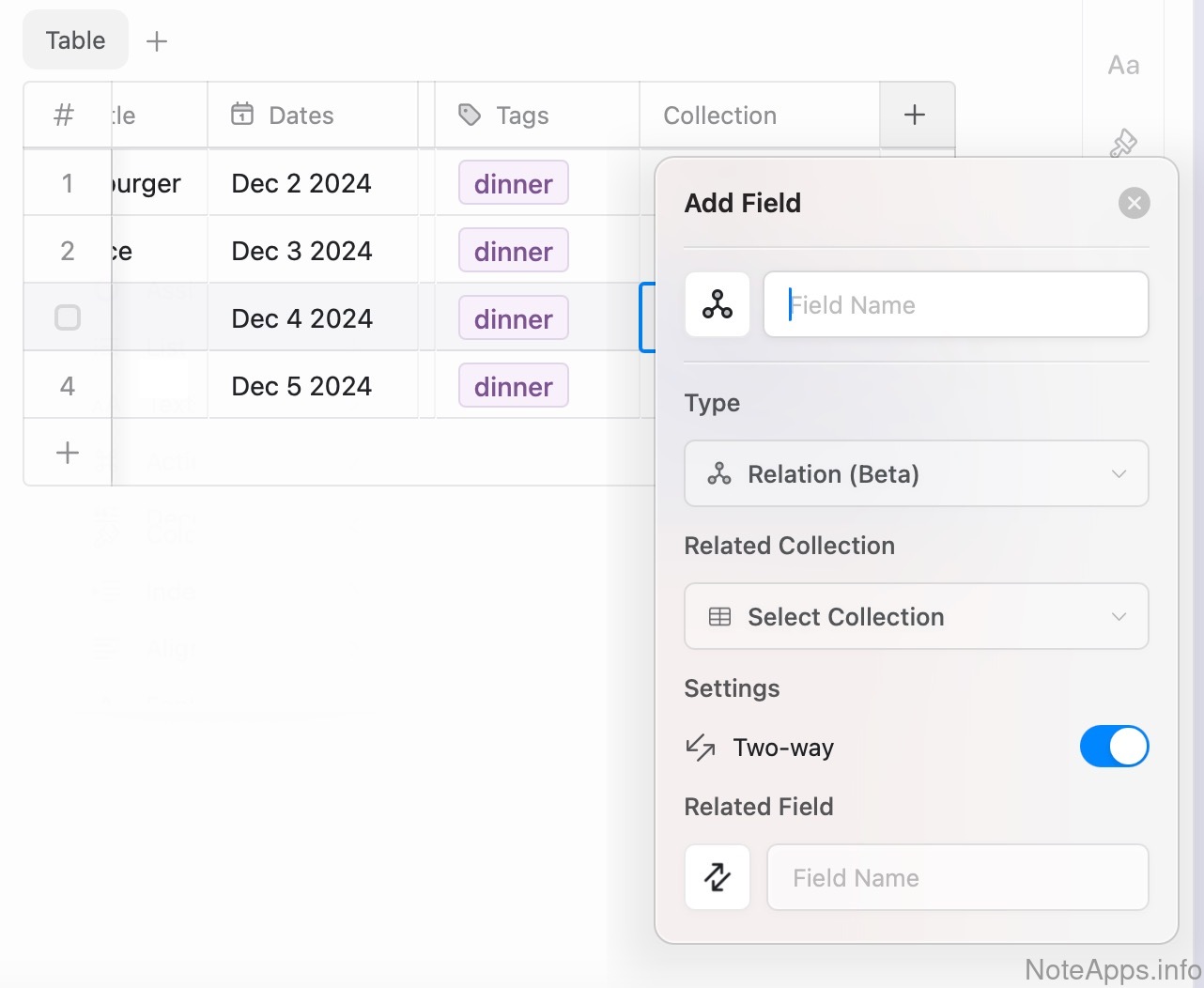Click the plus icon to add column
Image resolution: width=1204 pixels, height=988 pixels.
coord(915,115)
